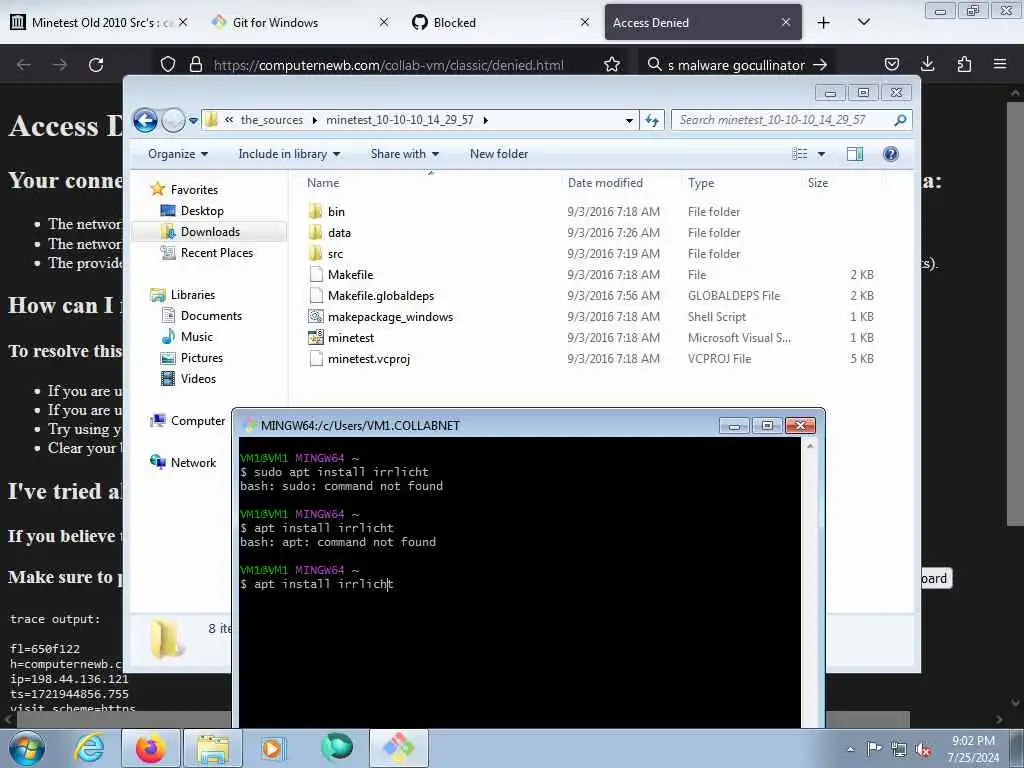This screenshot has width=1024, height=768.
Task: Open Network in the navigation pane
Action: [193, 462]
